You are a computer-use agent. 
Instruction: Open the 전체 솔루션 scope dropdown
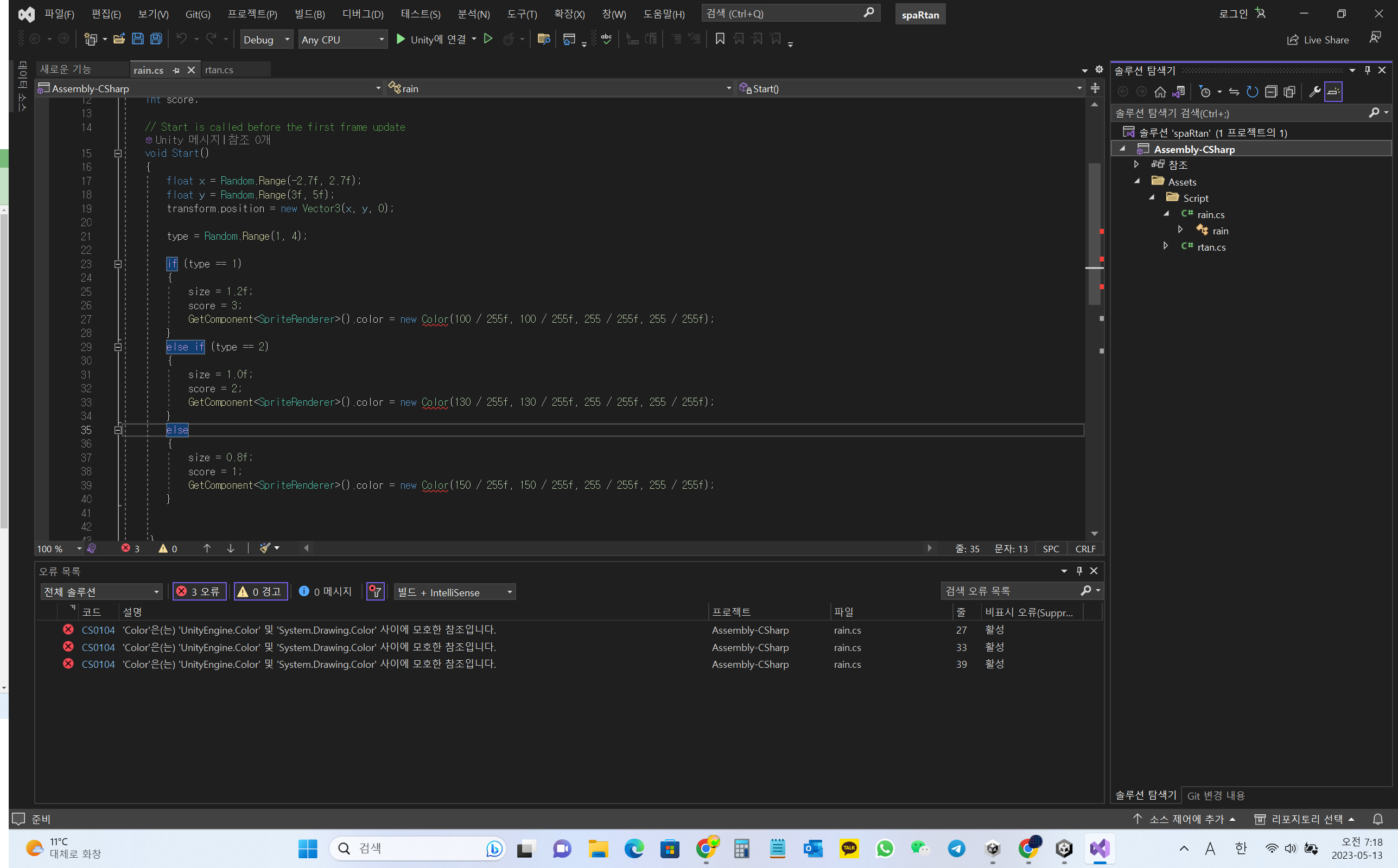[101, 592]
